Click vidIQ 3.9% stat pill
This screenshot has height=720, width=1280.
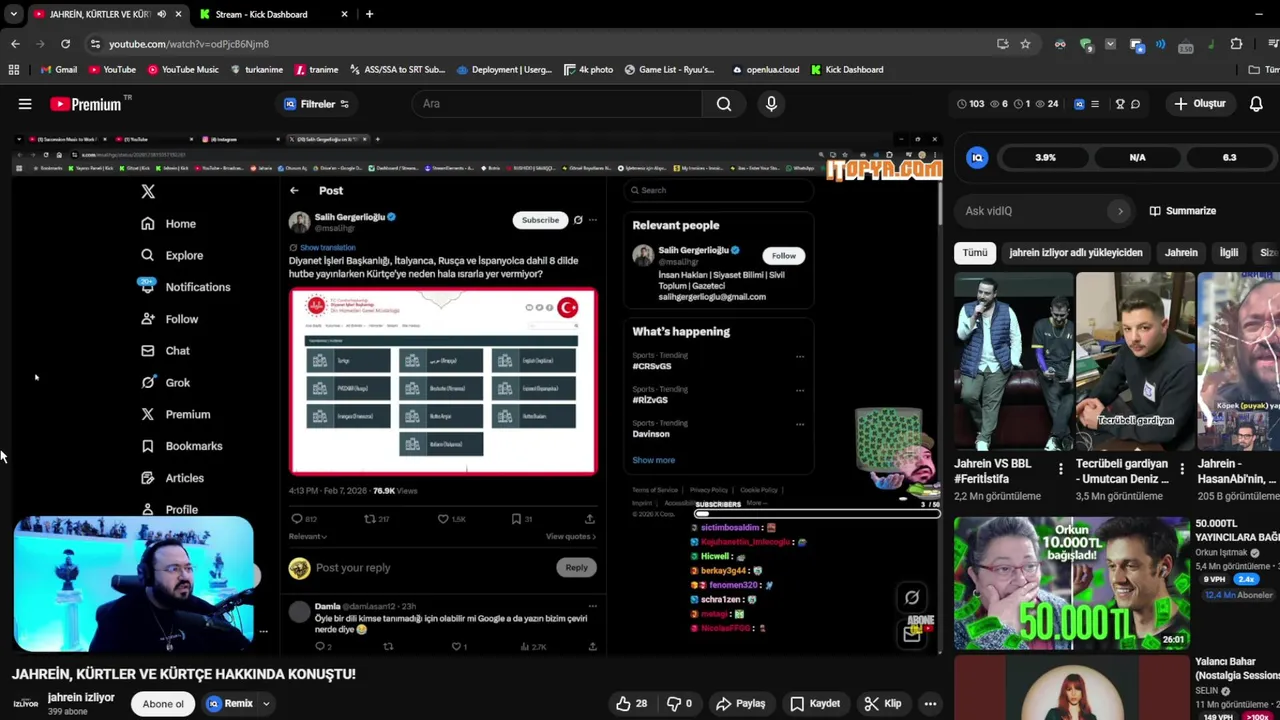coord(1045,158)
